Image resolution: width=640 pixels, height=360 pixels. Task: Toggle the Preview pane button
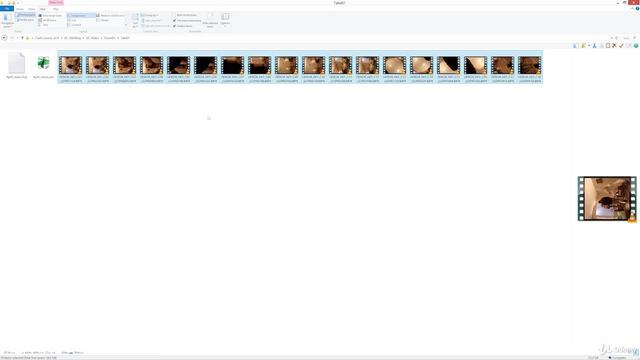[26, 15]
